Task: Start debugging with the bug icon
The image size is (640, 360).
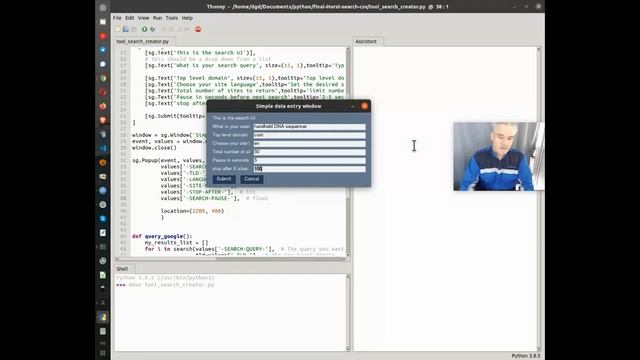Action: coord(153,29)
